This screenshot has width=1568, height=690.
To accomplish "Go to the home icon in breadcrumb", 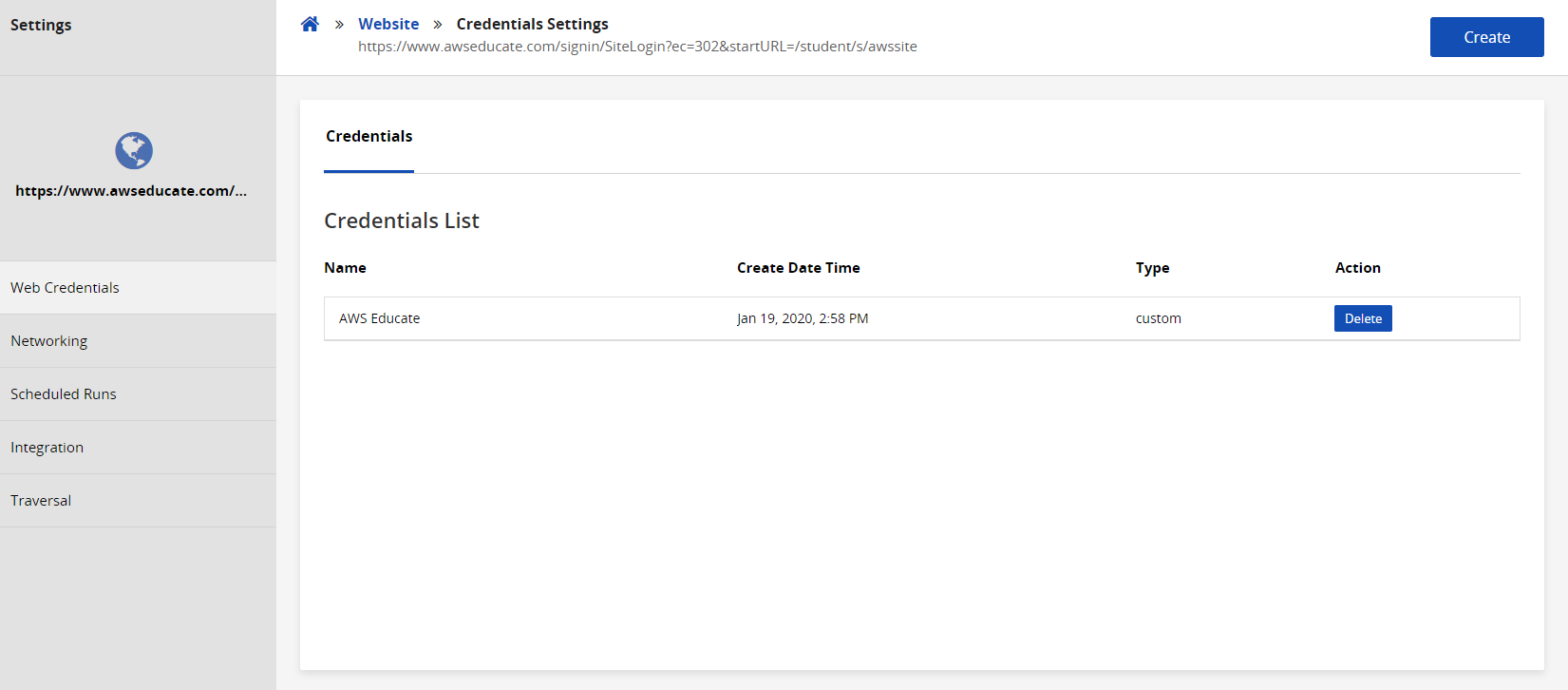I will pos(310,24).
